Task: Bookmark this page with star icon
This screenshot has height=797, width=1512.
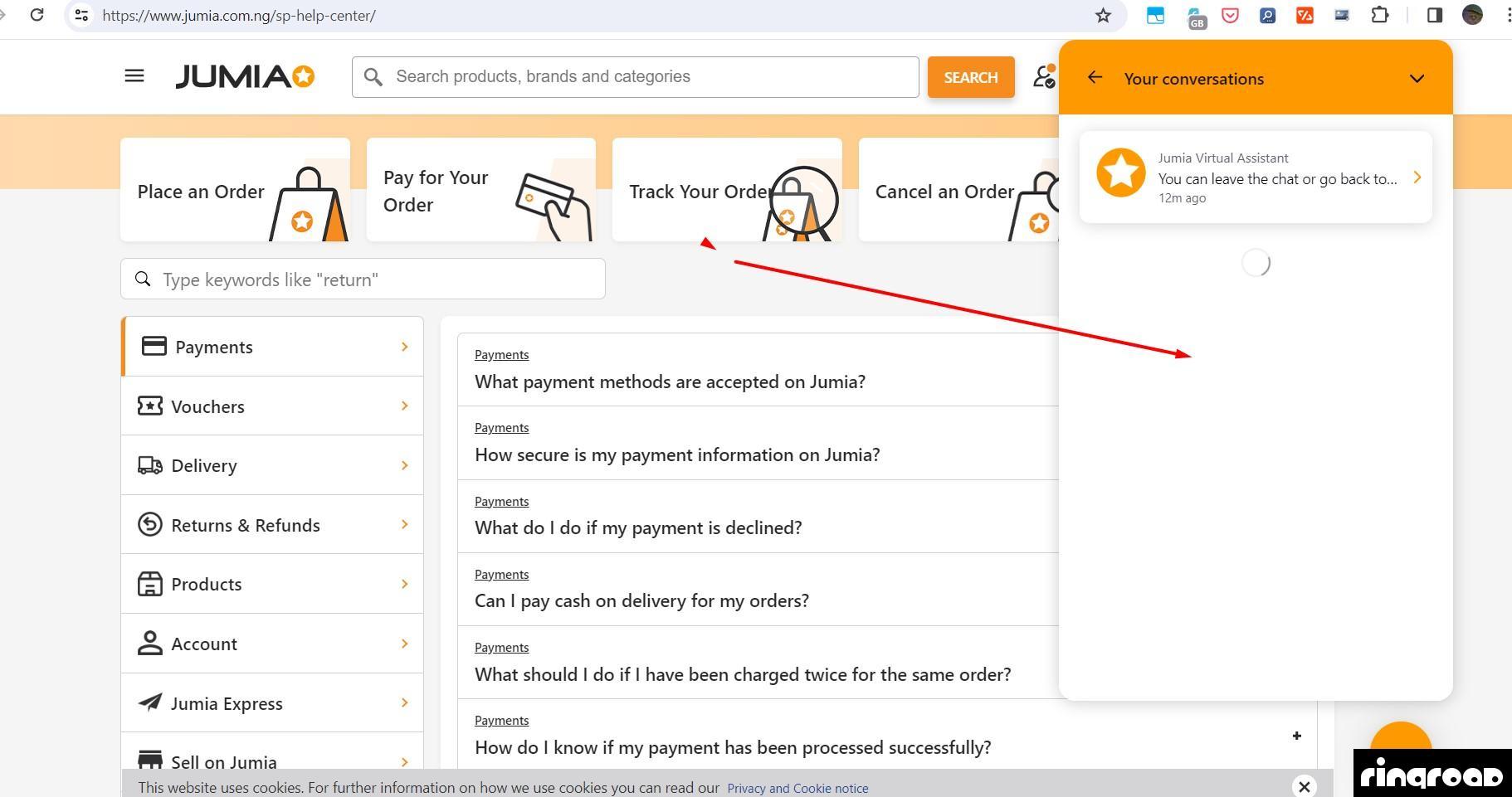Action: (1103, 16)
